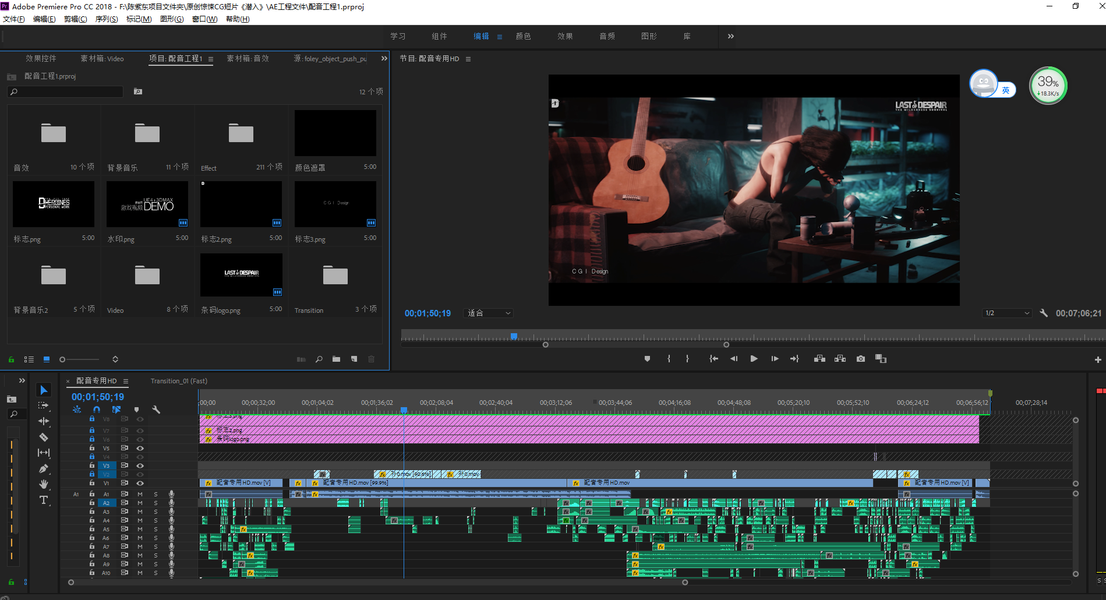Go to In point in Program monitor
Screen dimensions: 1106x600
714,359
